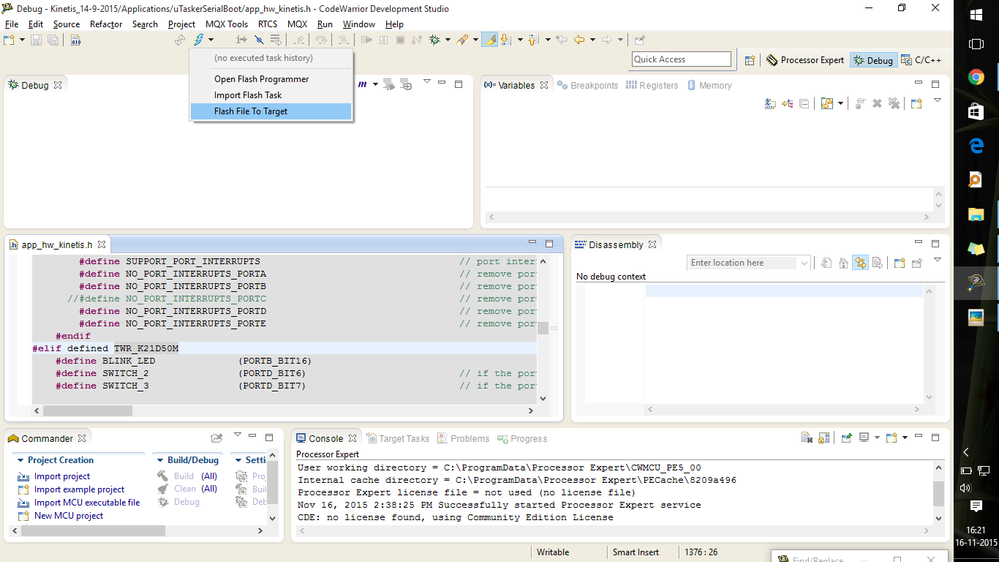This screenshot has width=999, height=562.
Task: Switch to the Memory tab
Action: pos(709,85)
